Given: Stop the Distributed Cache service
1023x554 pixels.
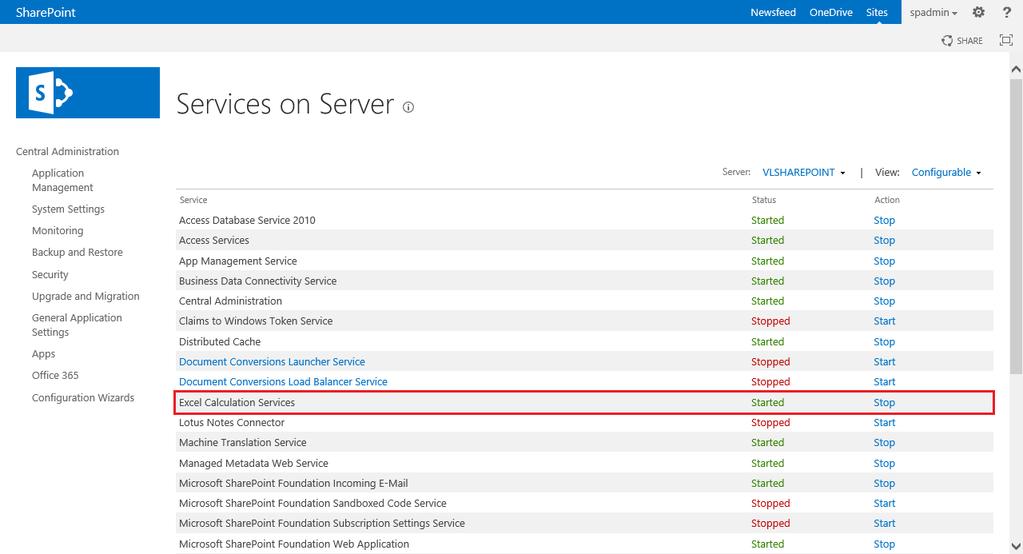Looking at the screenshot, I should 884,342.
